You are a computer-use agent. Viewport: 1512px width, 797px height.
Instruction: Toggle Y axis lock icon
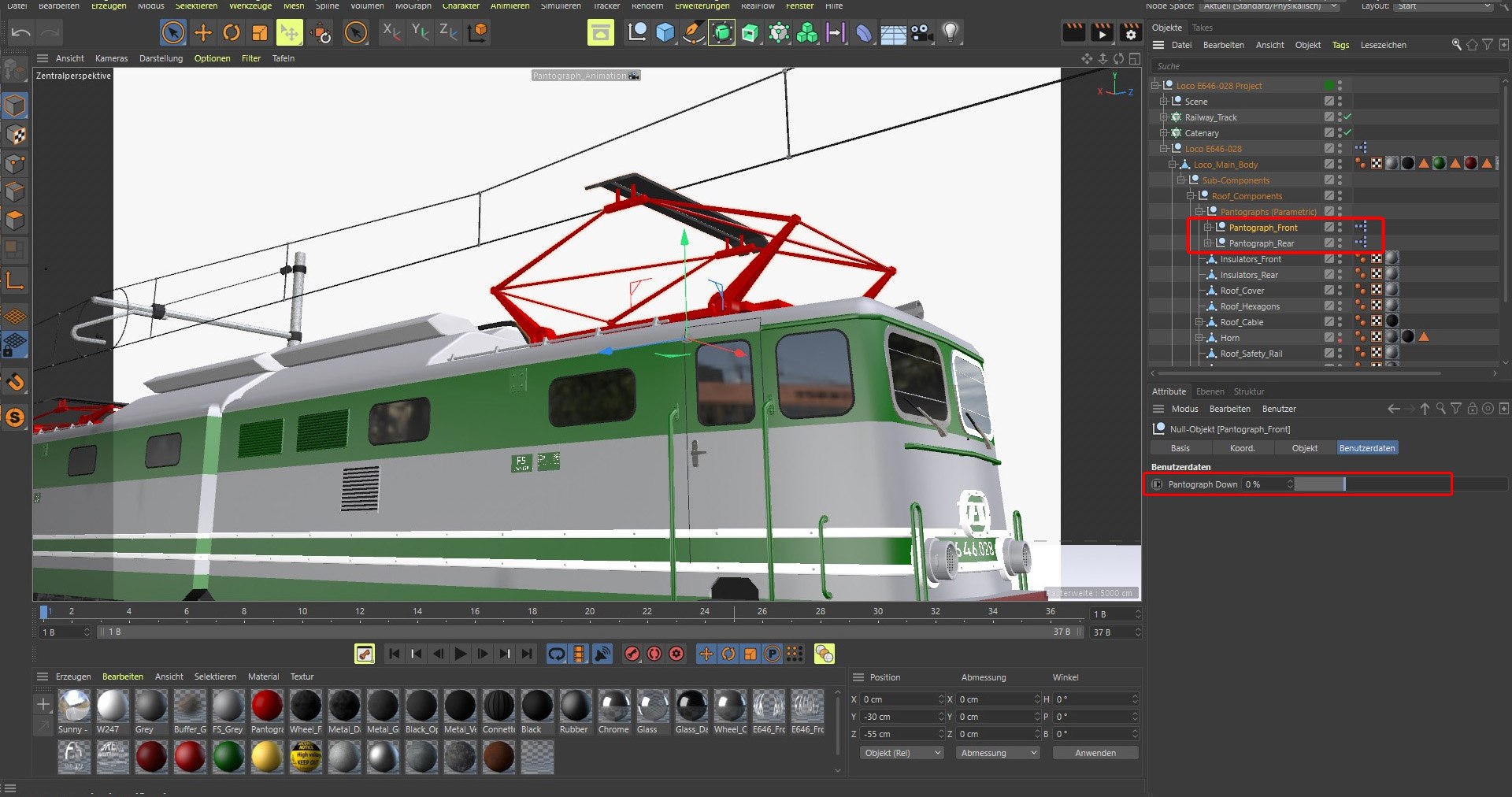420,32
